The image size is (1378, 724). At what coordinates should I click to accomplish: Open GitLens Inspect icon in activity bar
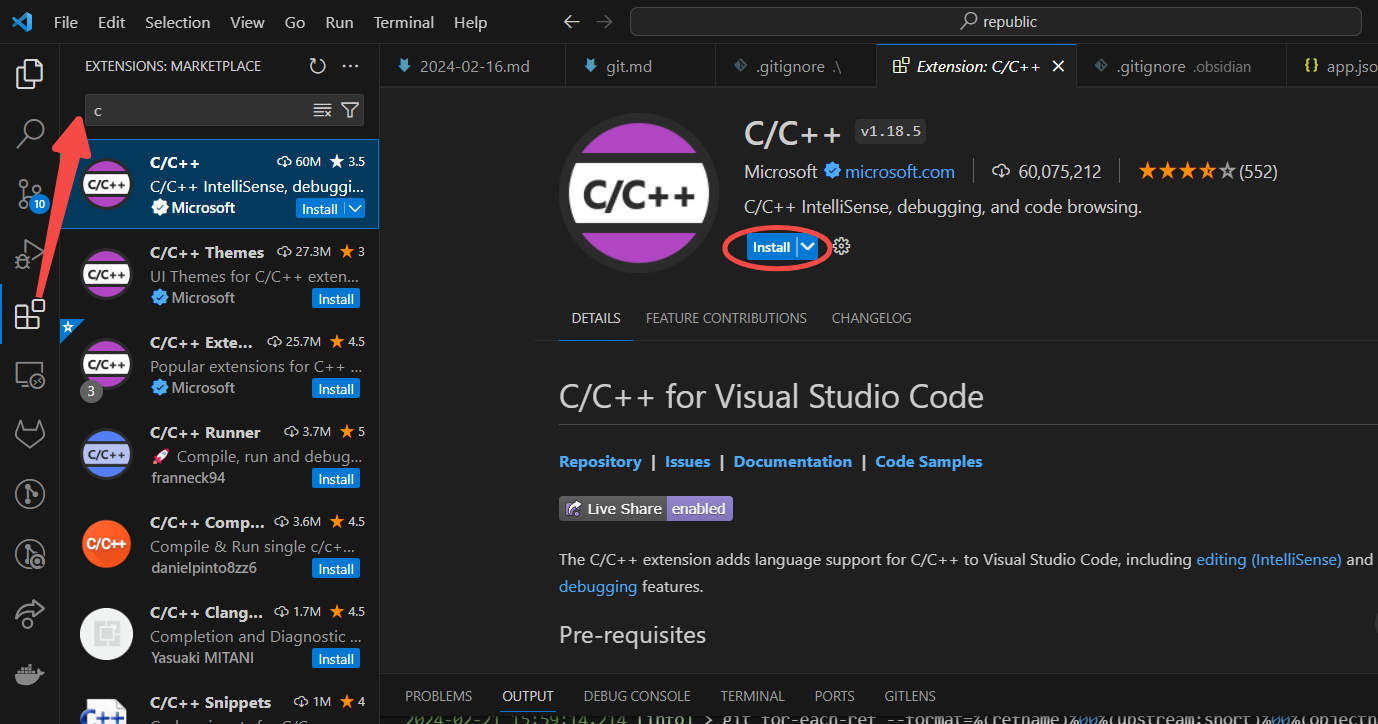click(x=30, y=554)
